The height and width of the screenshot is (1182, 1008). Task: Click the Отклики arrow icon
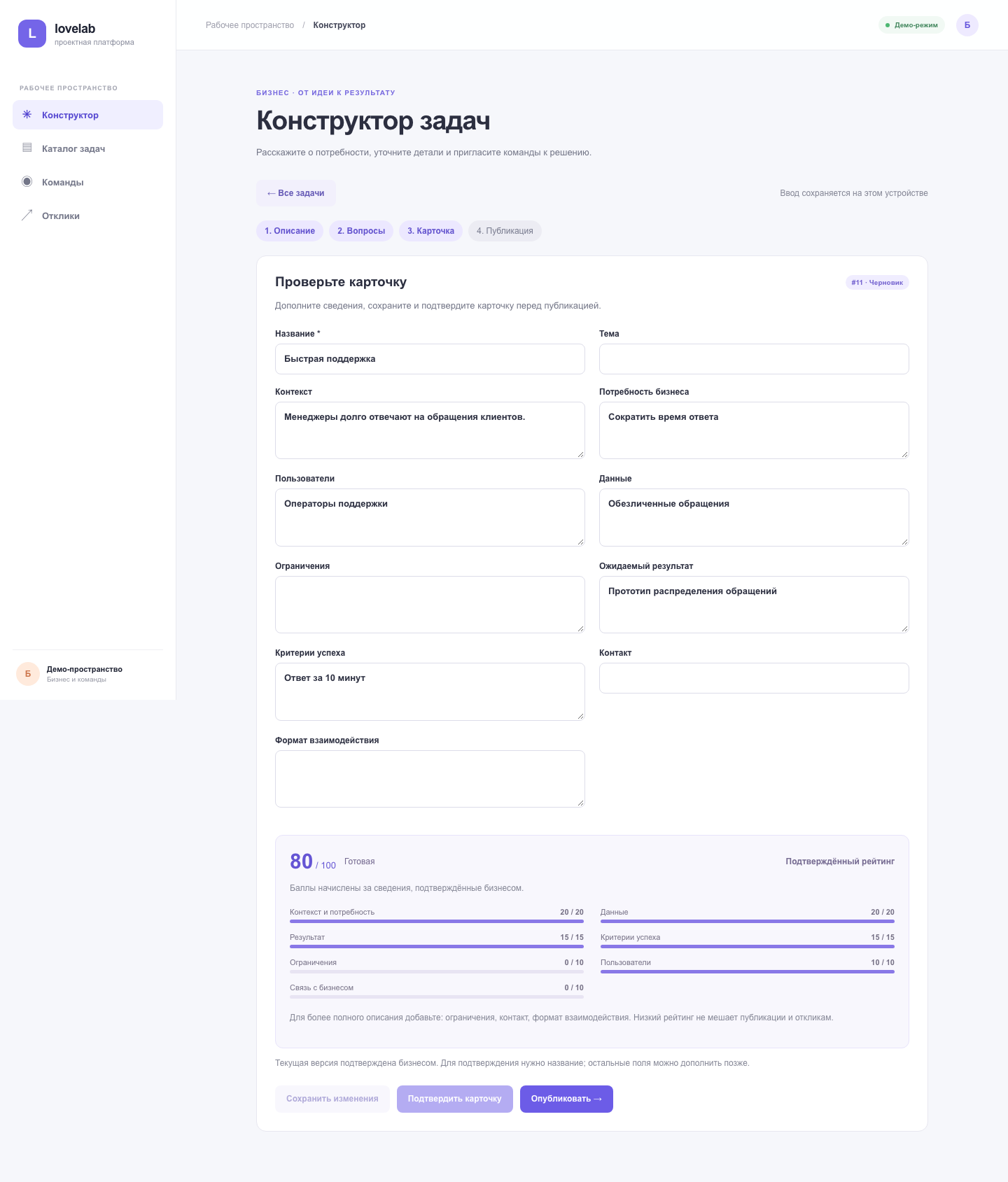27,215
